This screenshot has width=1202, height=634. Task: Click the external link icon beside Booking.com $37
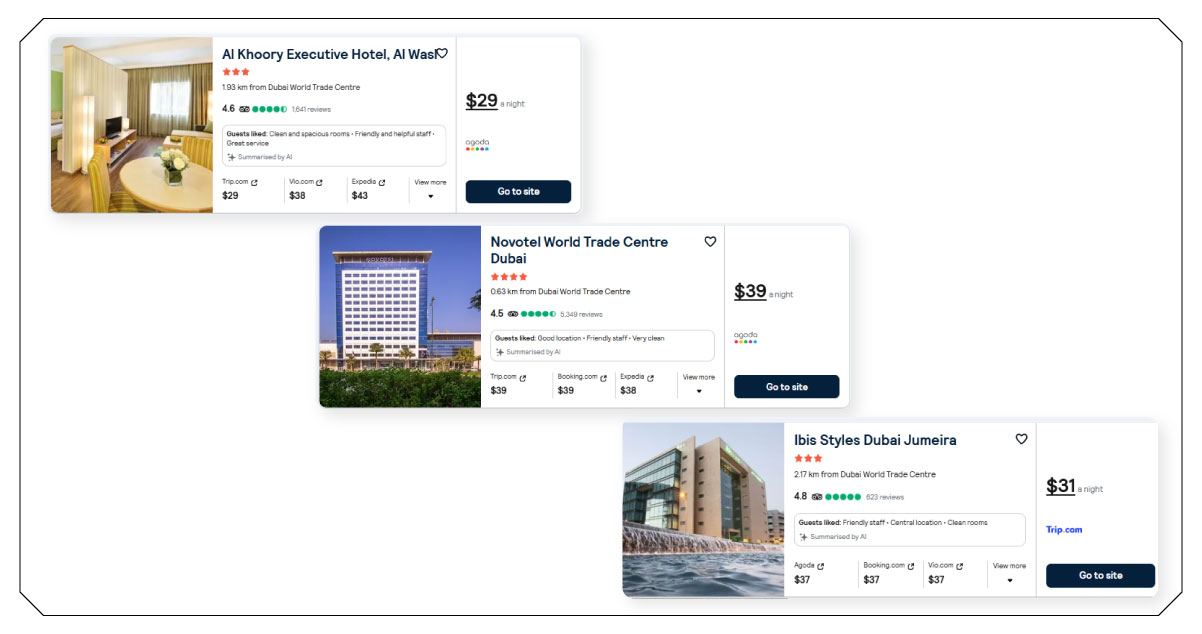[911, 564]
